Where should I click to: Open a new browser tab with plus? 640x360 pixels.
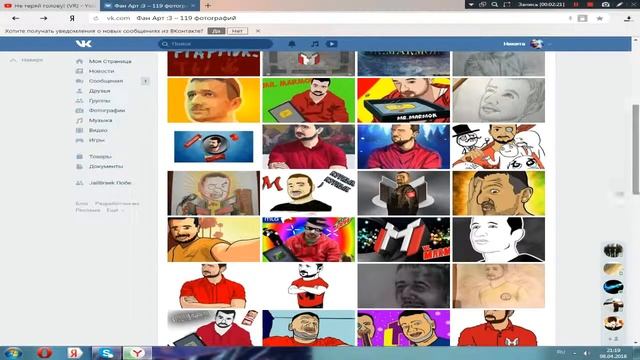(208, 6)
